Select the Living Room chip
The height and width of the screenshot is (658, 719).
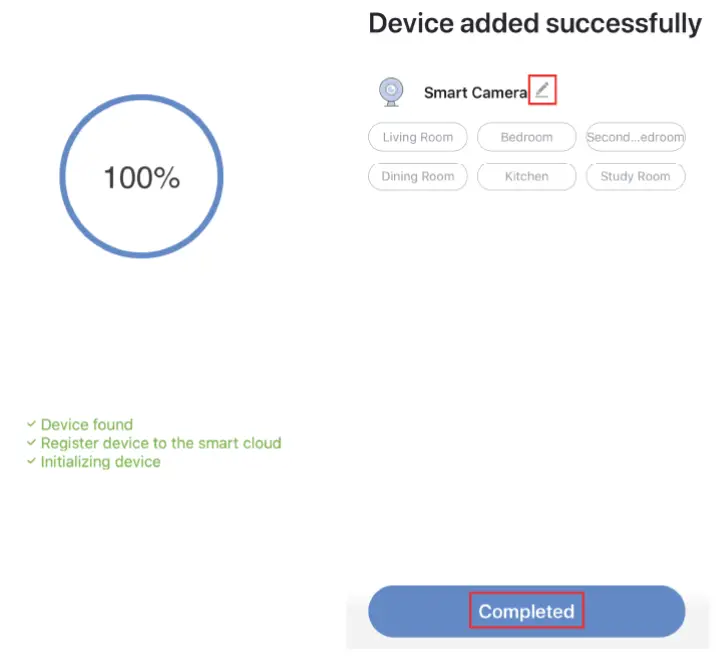coord(417,137)
